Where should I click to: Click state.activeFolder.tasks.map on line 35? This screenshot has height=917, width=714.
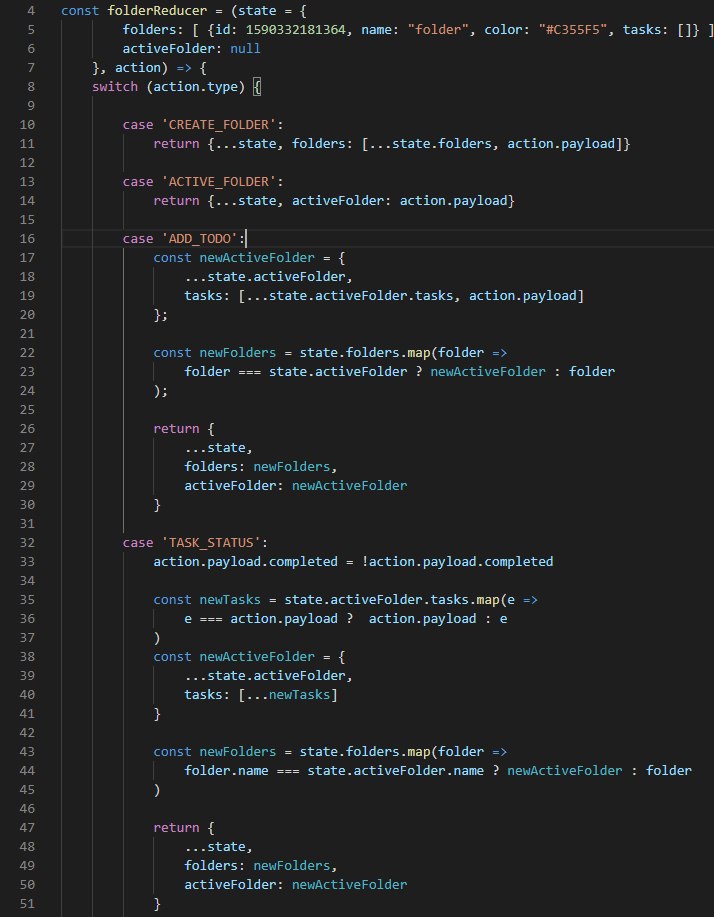click(392, 599)
